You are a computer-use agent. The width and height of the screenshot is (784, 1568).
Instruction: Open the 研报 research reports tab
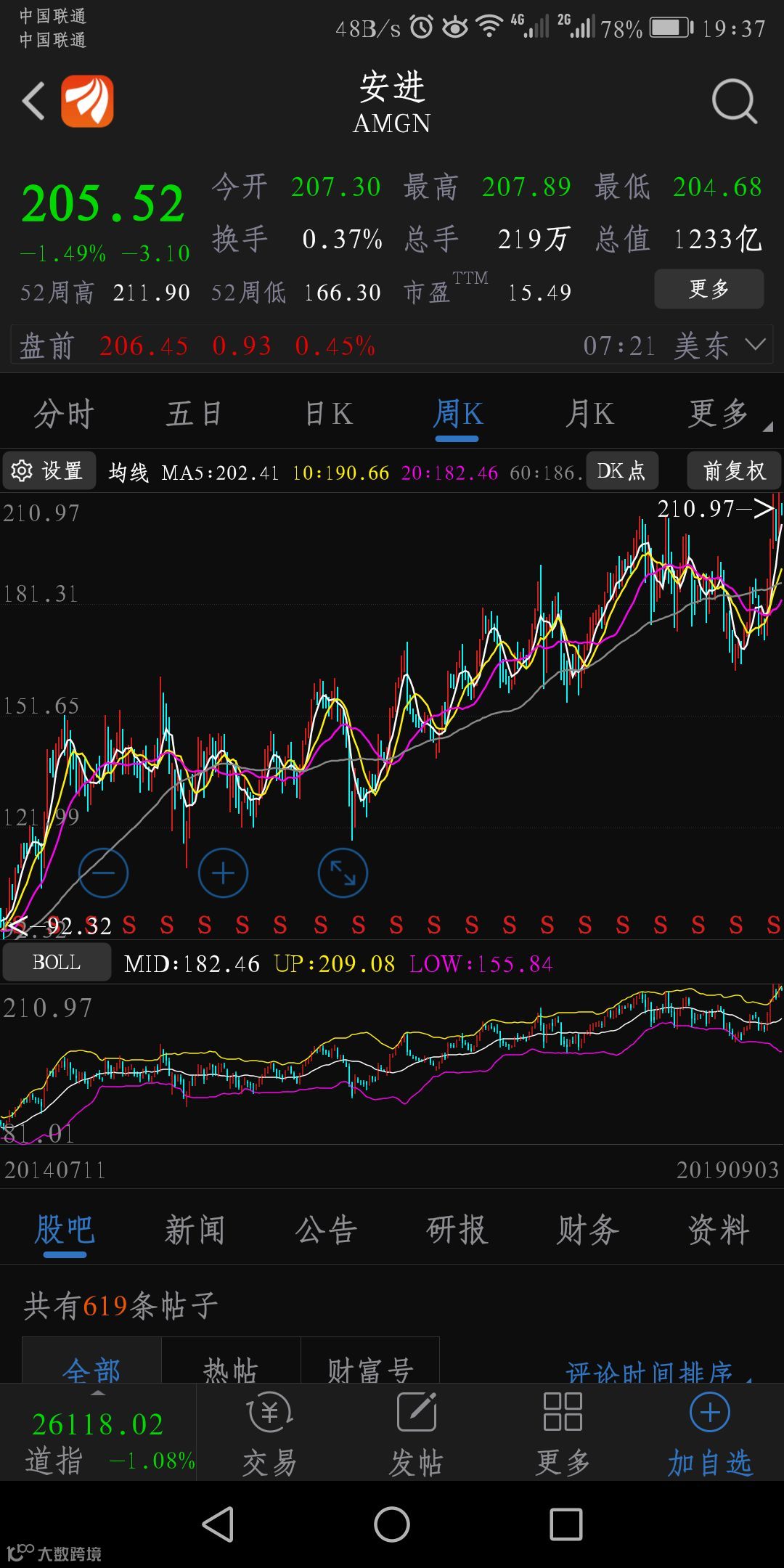click(x=457, y=1230)
